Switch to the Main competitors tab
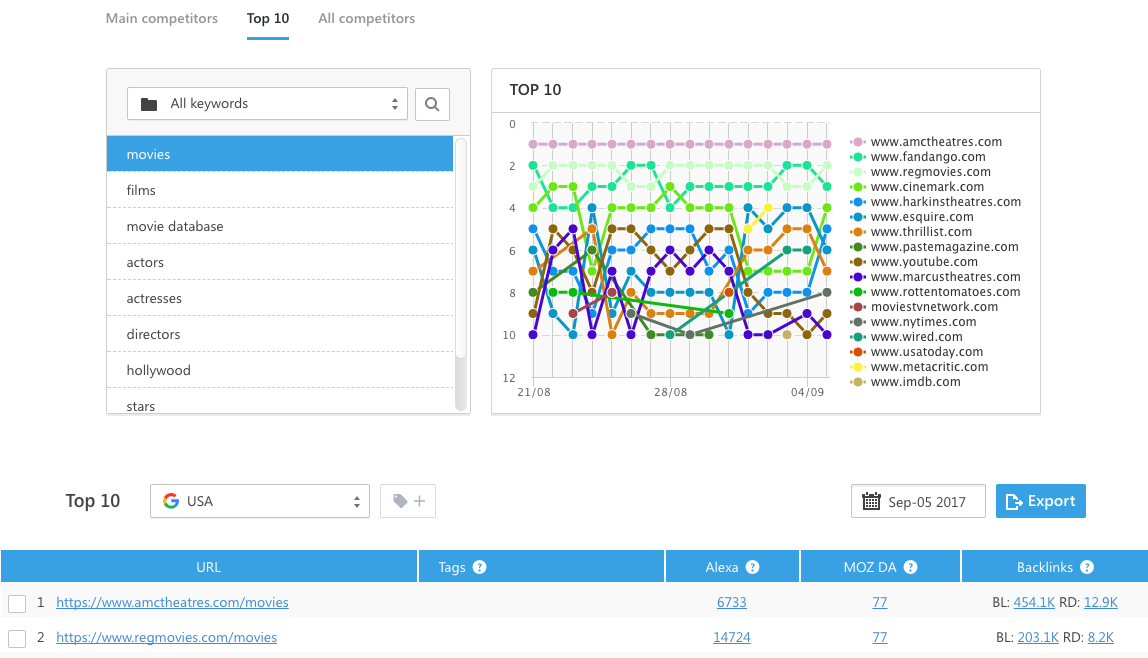The image size is (1148, 658). [162, 18]
